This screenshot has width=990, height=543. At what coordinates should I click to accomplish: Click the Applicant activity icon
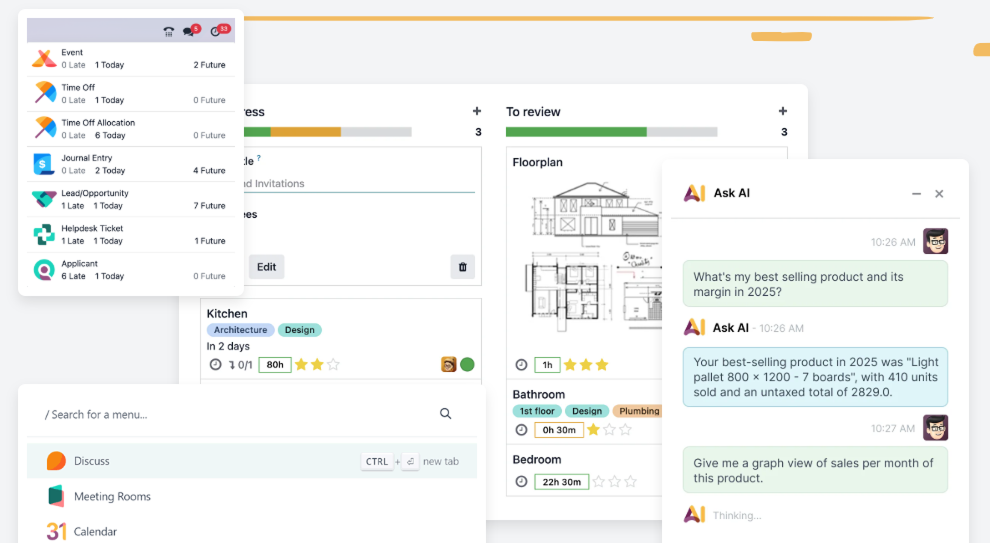(x=44, y=270)
